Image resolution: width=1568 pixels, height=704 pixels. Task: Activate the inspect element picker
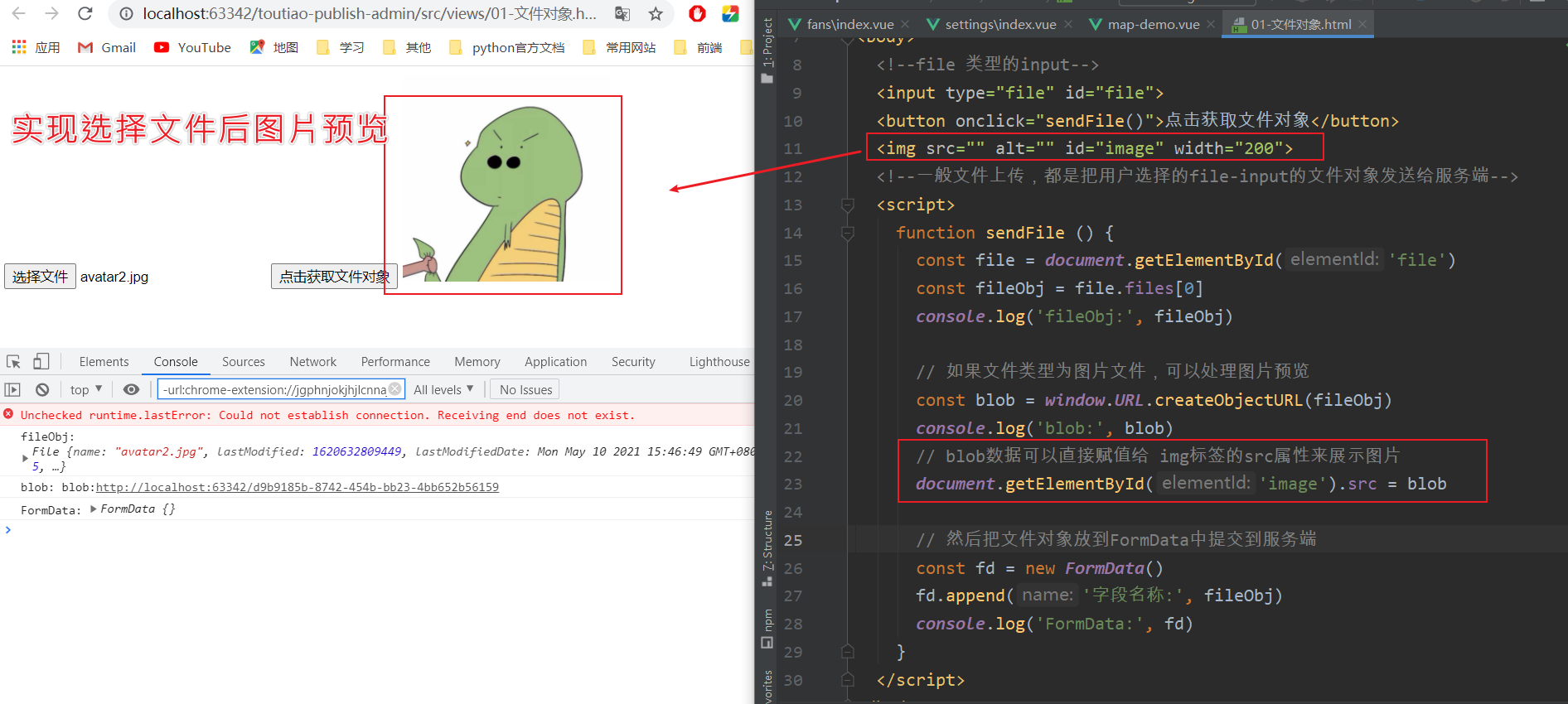click(x=13, y=361)
